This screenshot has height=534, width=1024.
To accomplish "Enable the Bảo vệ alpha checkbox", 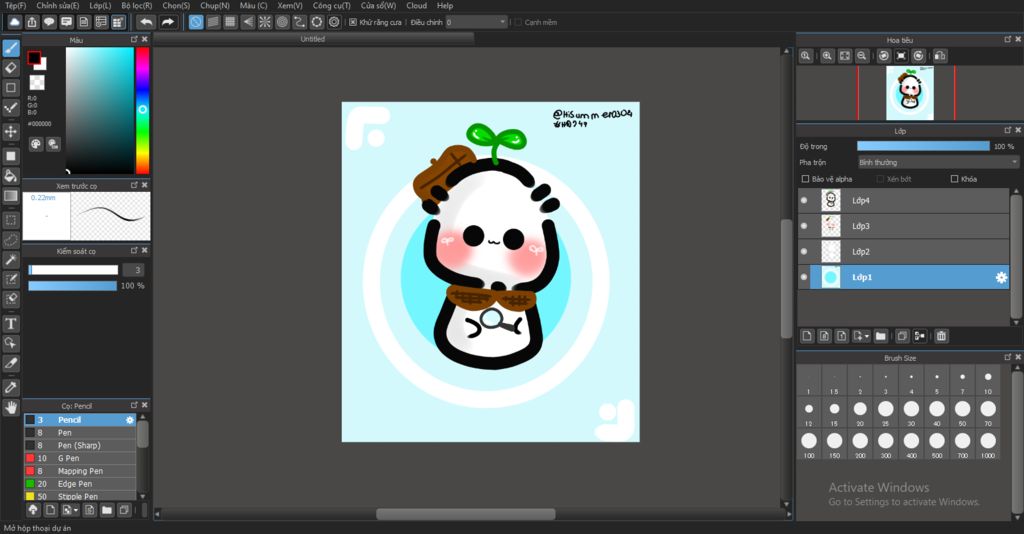I will [x=805, y=179].
